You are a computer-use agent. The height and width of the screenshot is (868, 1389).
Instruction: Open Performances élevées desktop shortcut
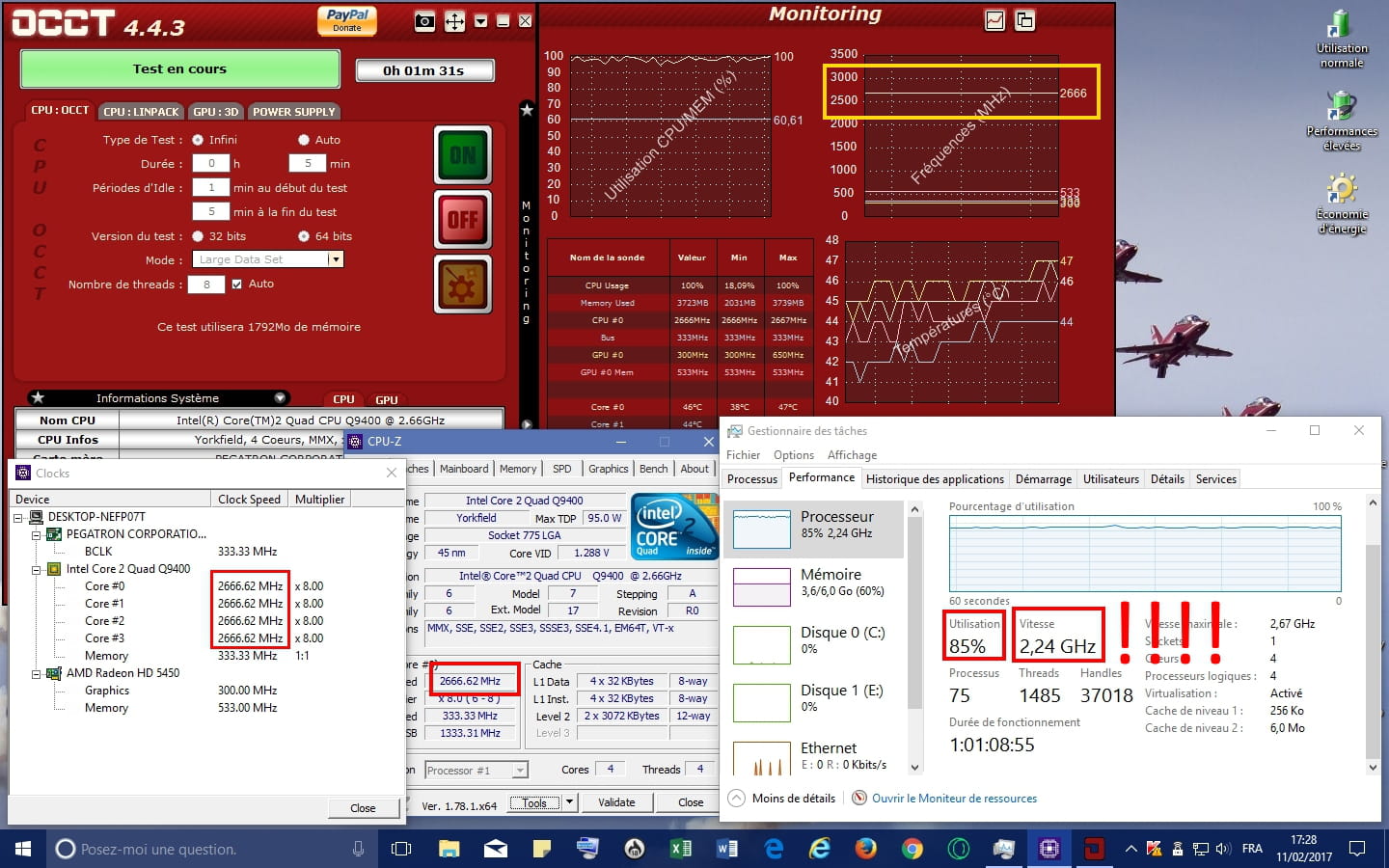coord(1342,122)
